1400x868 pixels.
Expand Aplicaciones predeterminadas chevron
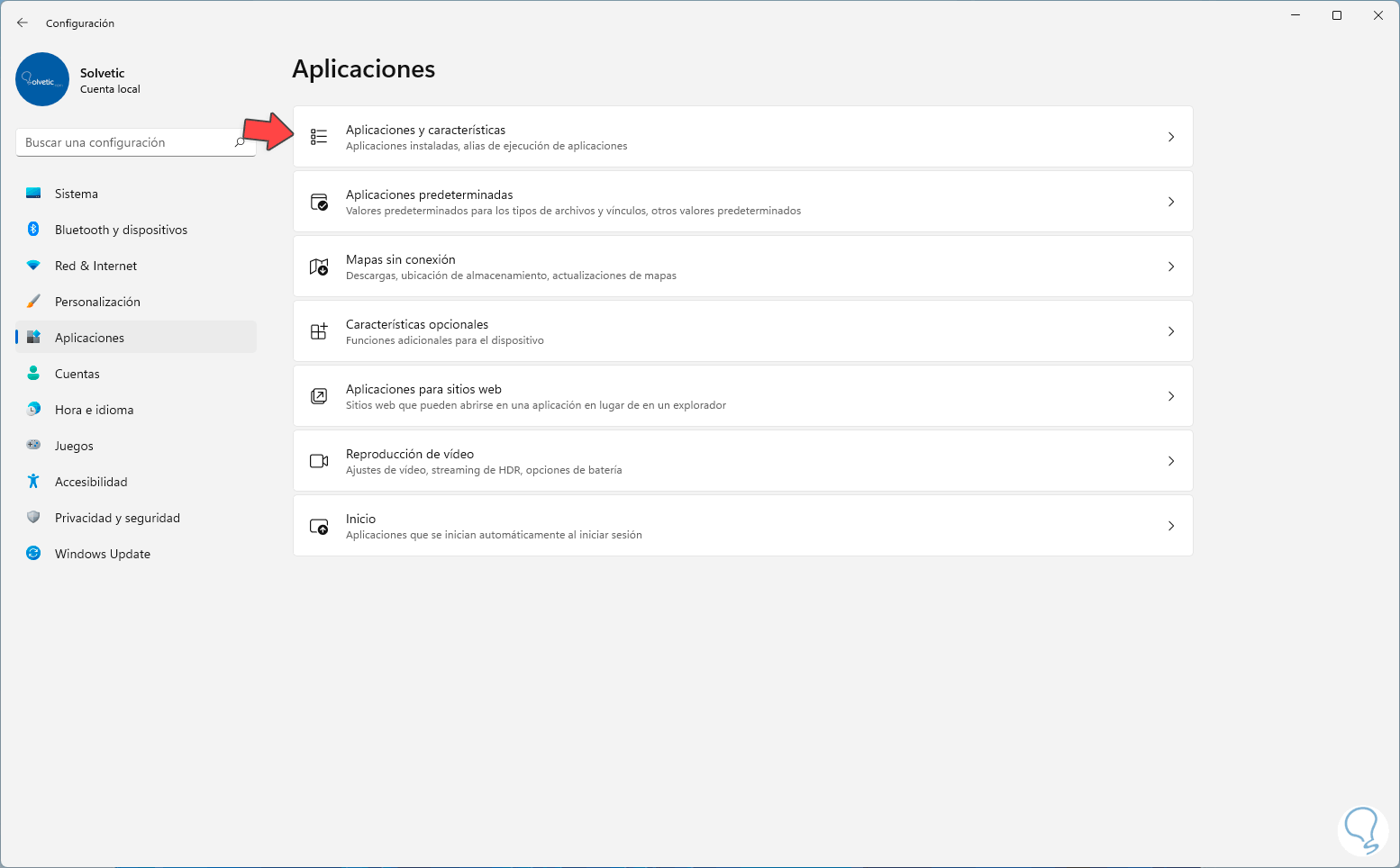[1171, 202]
